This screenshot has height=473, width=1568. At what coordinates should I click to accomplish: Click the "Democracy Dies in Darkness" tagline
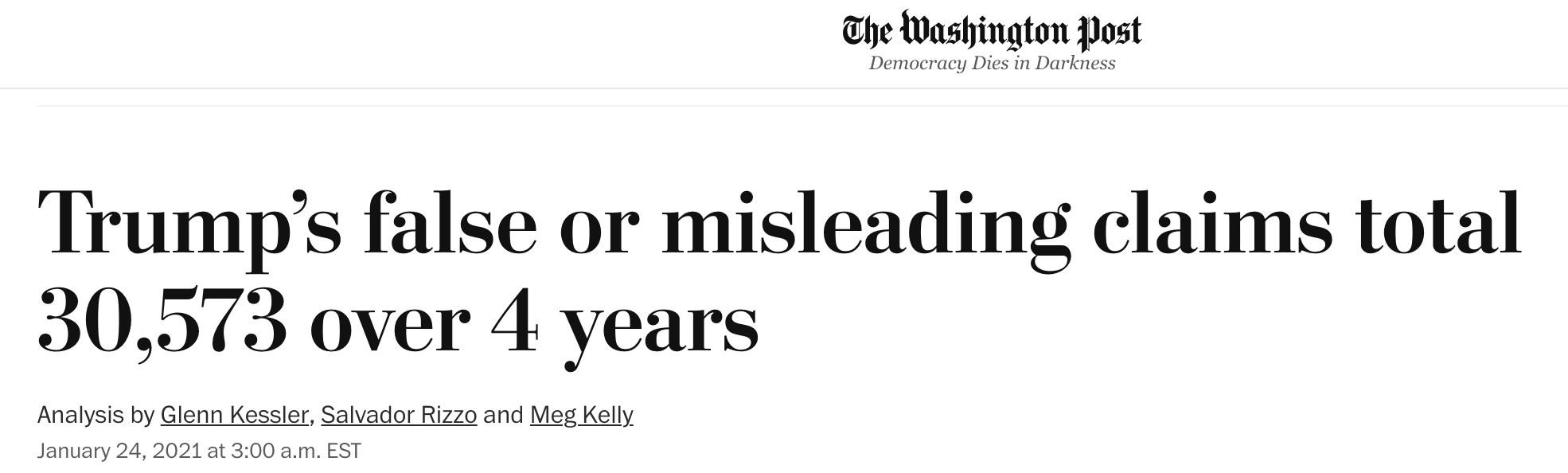[x=992, y=63]
